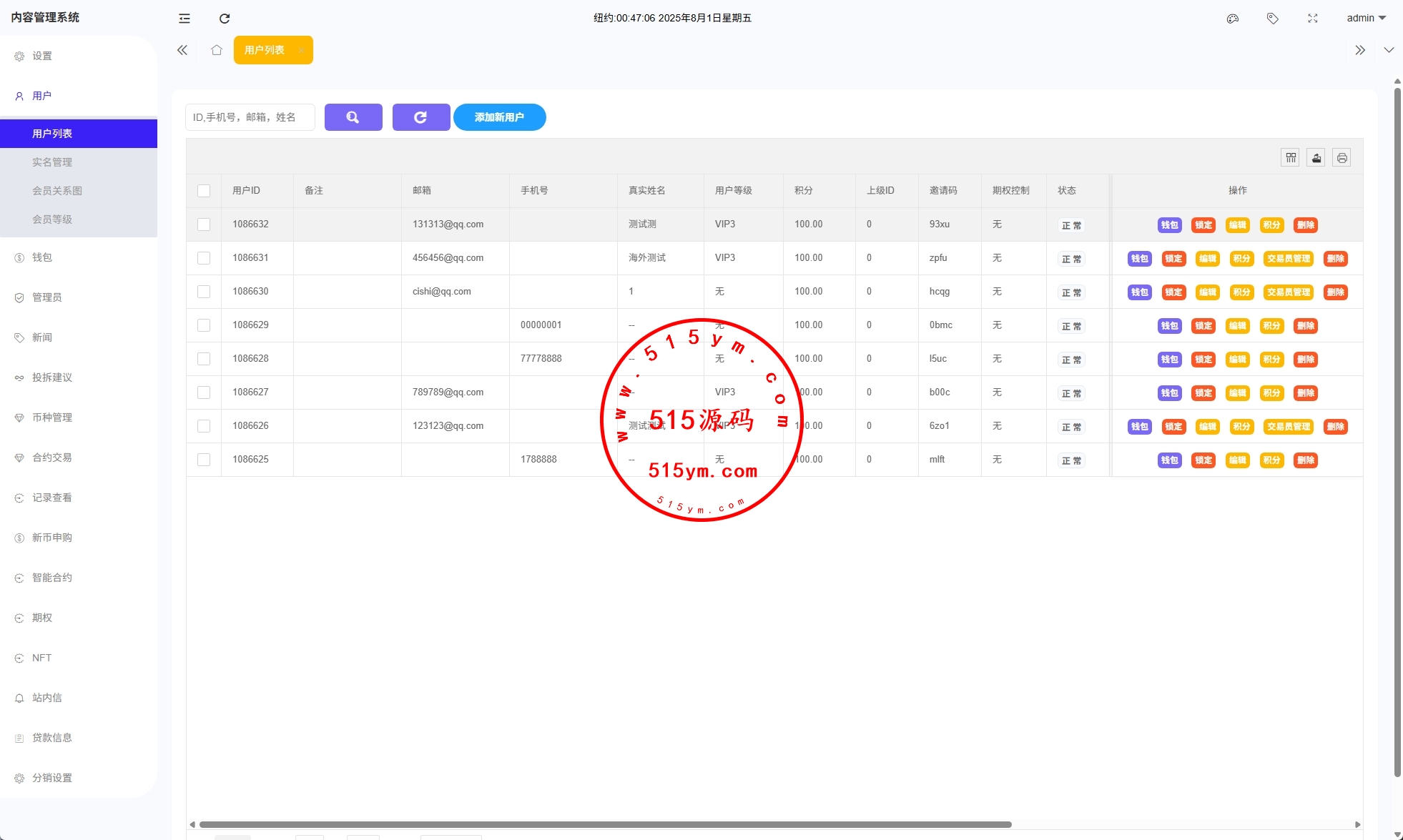Screen dimensions: 1403x840
Task: Toggle the sidebar collapse icon in header
Action: (184, 19)
